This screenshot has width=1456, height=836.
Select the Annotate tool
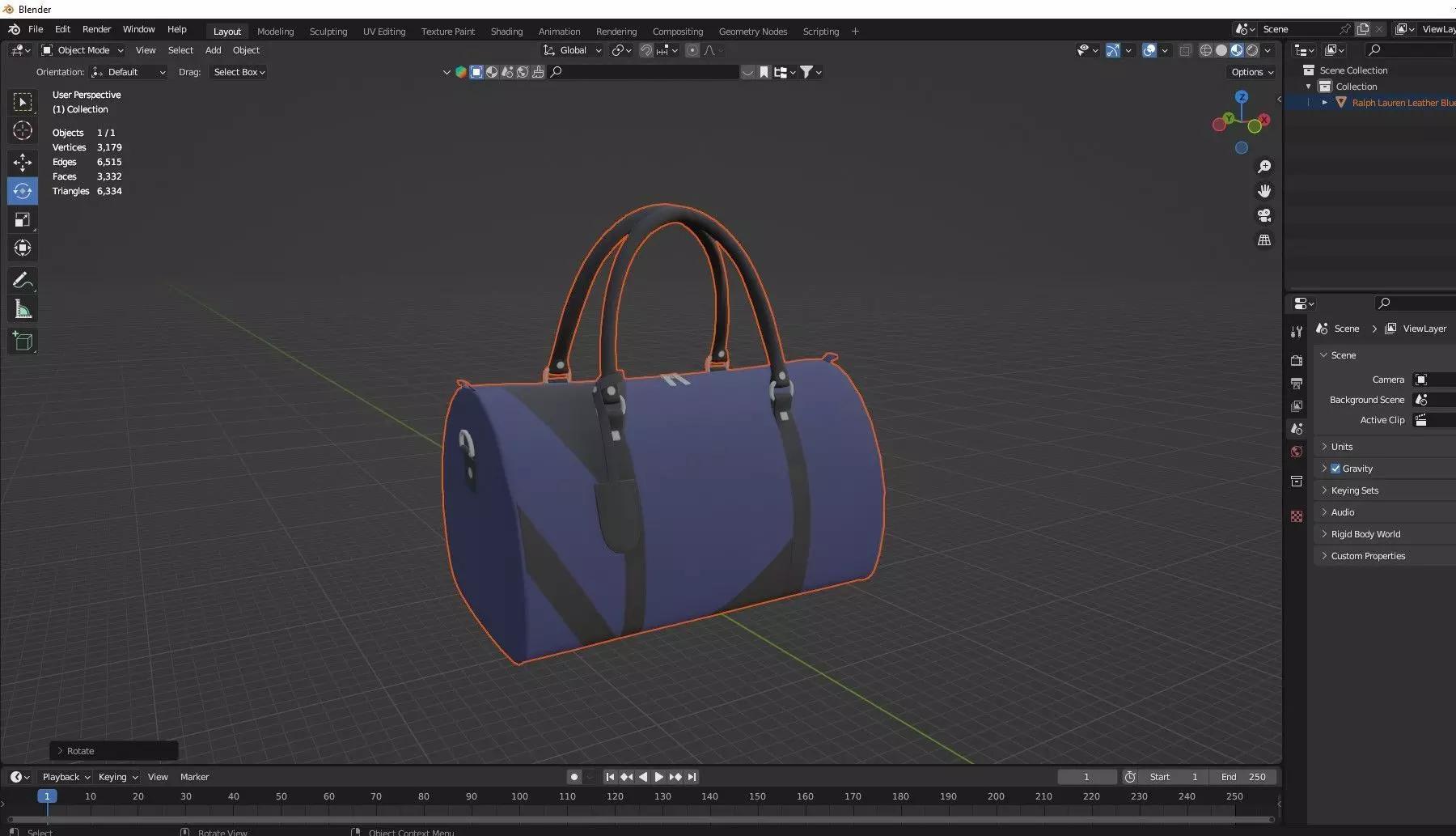23,281
